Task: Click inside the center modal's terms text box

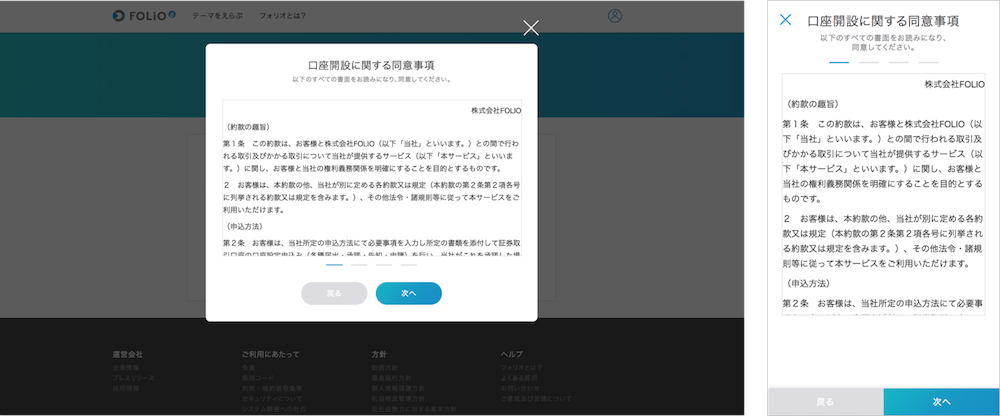Action: [371, 180]
